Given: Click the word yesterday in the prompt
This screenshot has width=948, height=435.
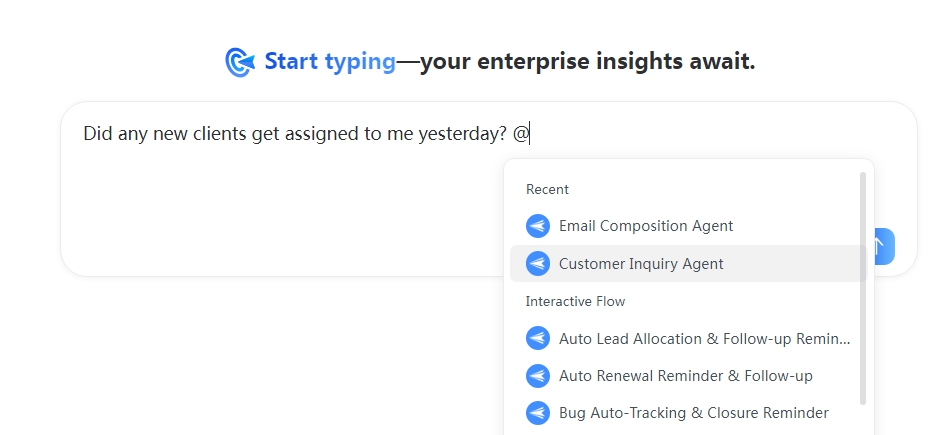Looking at the screenshot, I should tap(458, 134).
